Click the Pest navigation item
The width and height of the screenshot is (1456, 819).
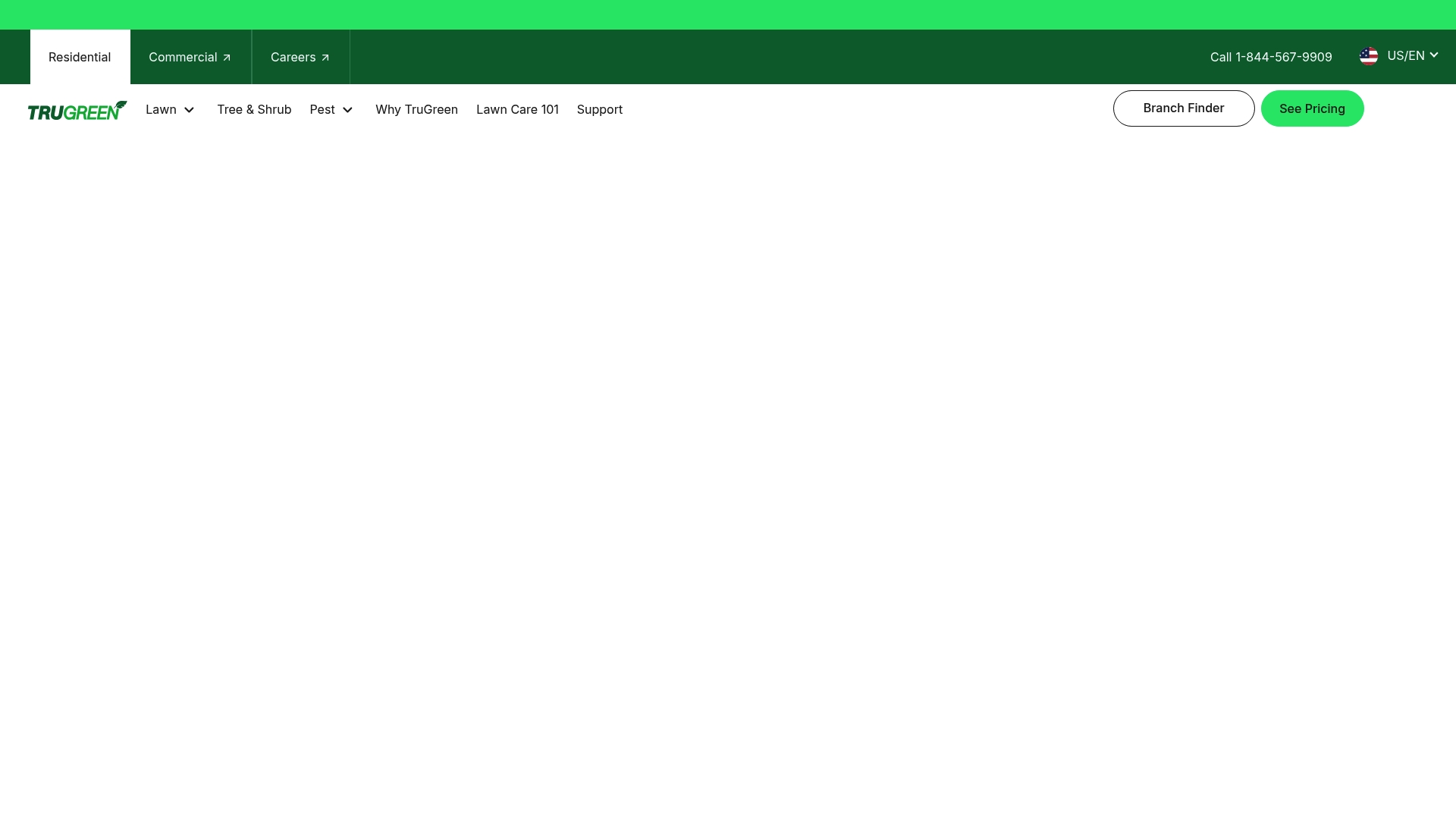click(x=323, y=109)
